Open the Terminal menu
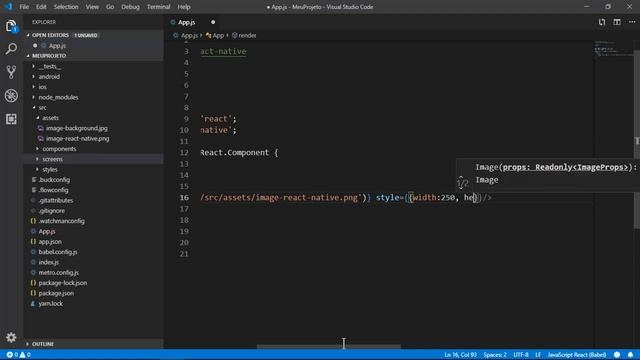Viewport: 640px width, 360px height. click(158, 7)
